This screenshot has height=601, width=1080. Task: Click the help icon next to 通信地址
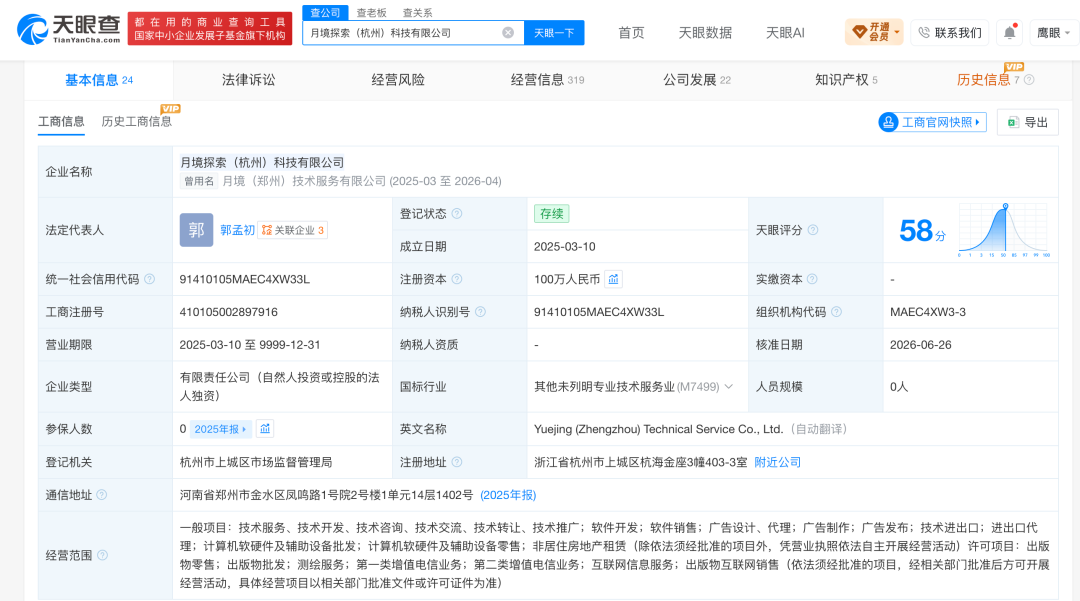pos(102,494)
